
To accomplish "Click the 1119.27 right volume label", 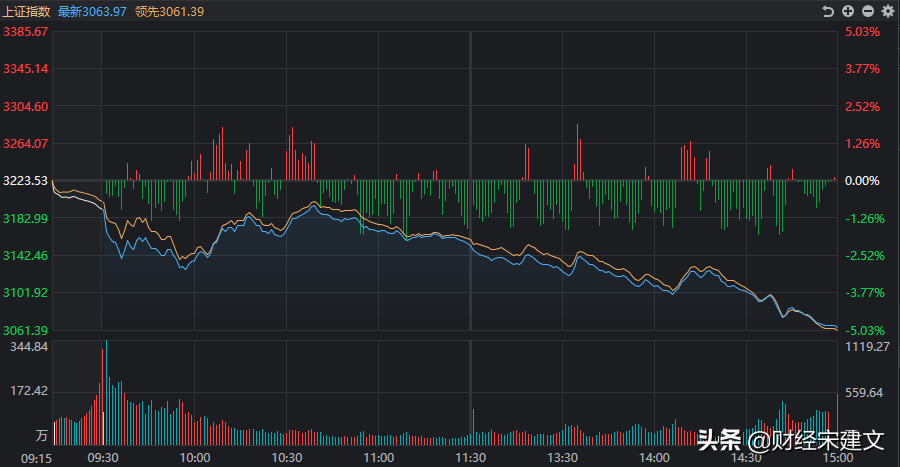I will click(868, 347).
